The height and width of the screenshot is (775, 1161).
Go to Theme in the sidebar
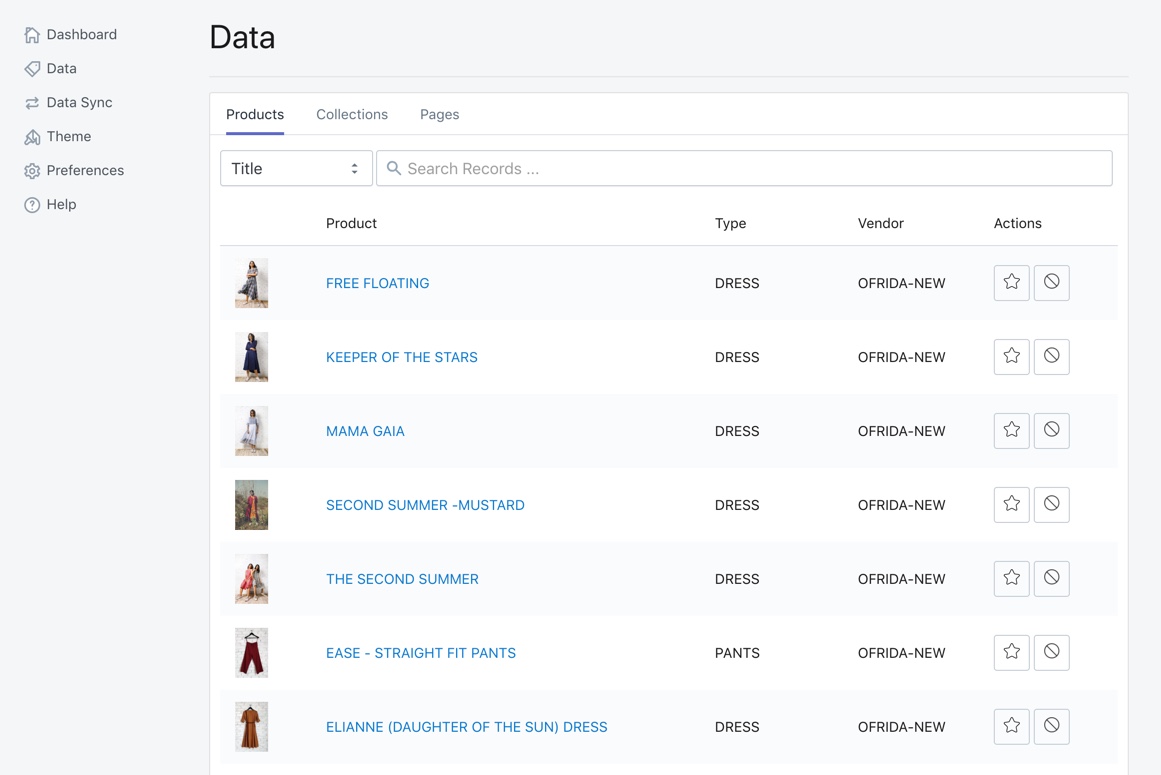[68, 137]
